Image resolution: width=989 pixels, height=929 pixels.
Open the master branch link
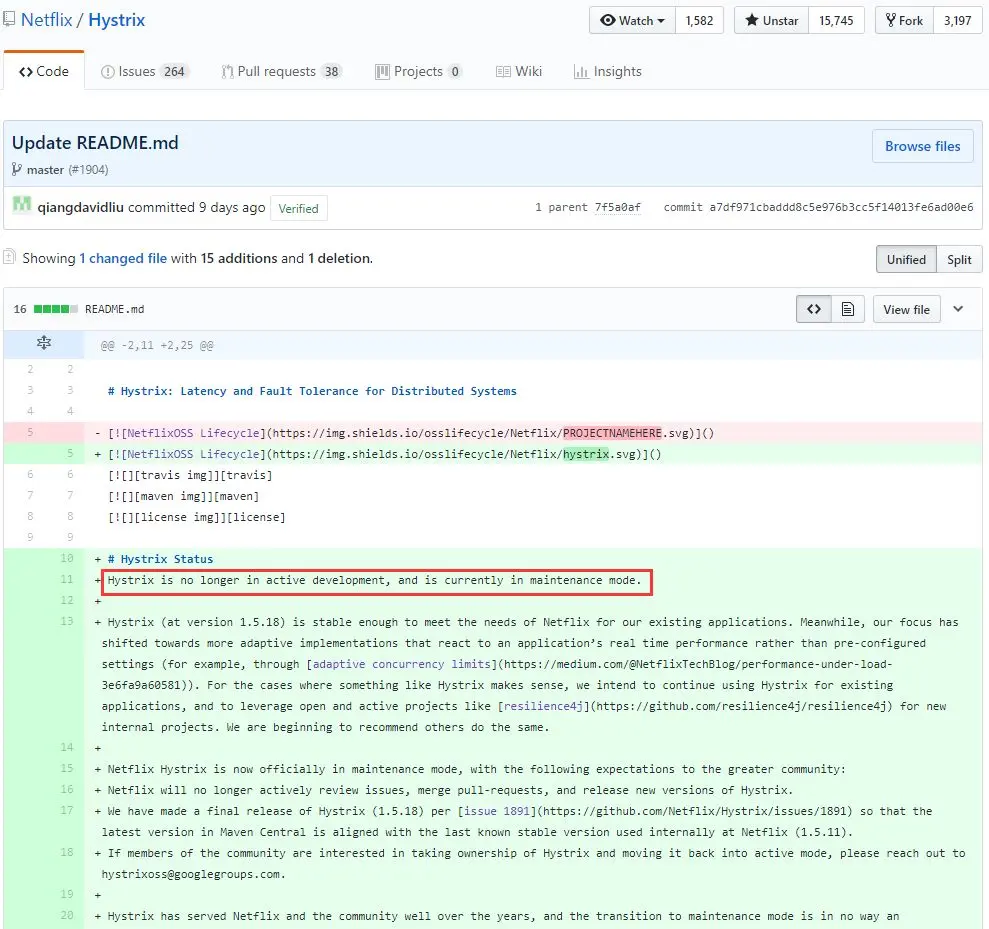click(45, 170)
